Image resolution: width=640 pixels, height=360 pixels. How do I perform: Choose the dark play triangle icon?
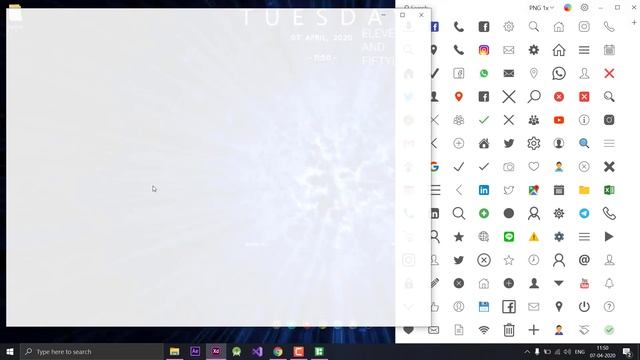[x=609, y=237]
